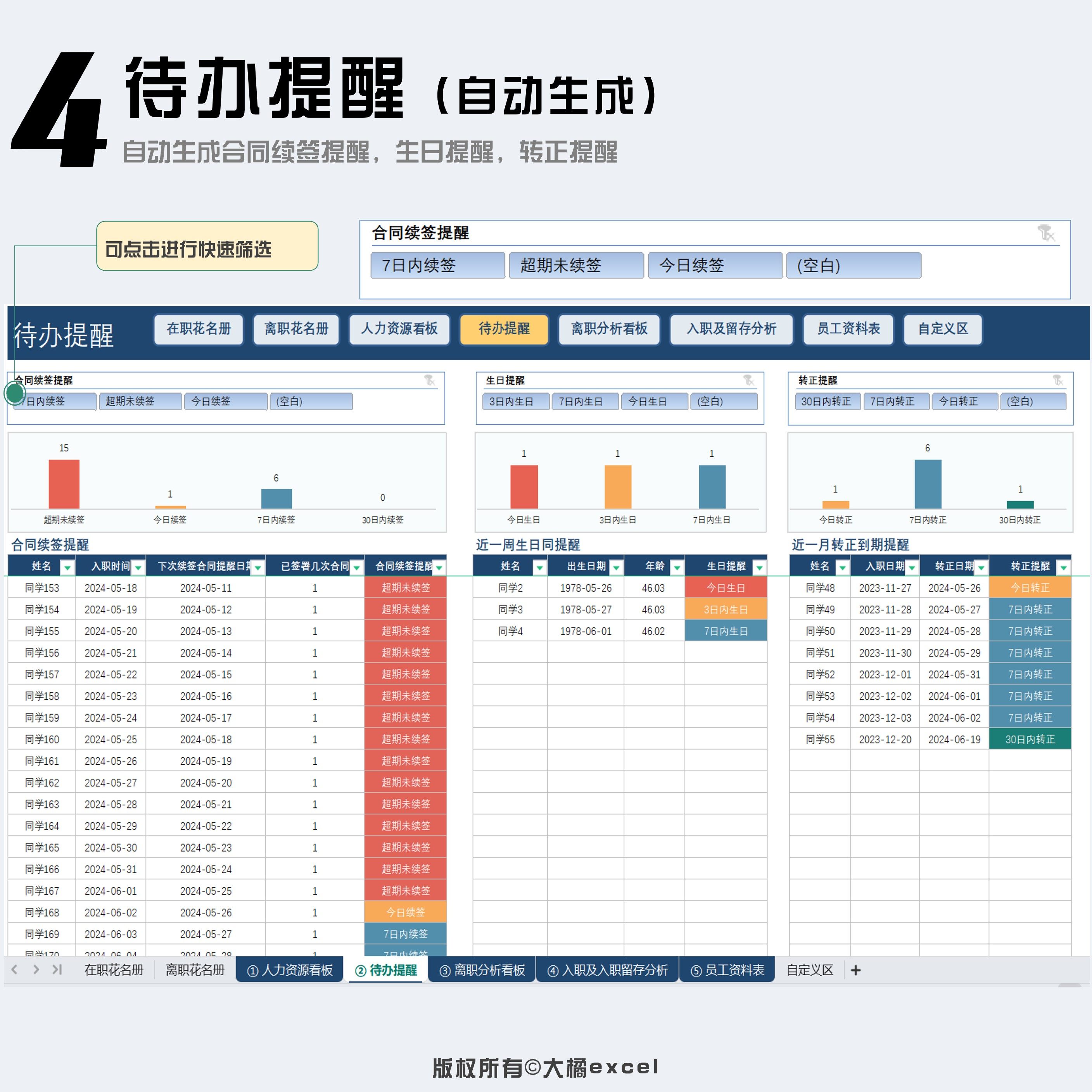The height and width of the screenshot is (1092, 1092).
Task: Clear filter icon on 转正提醒 slicer
Action: tap(1057, 380)
